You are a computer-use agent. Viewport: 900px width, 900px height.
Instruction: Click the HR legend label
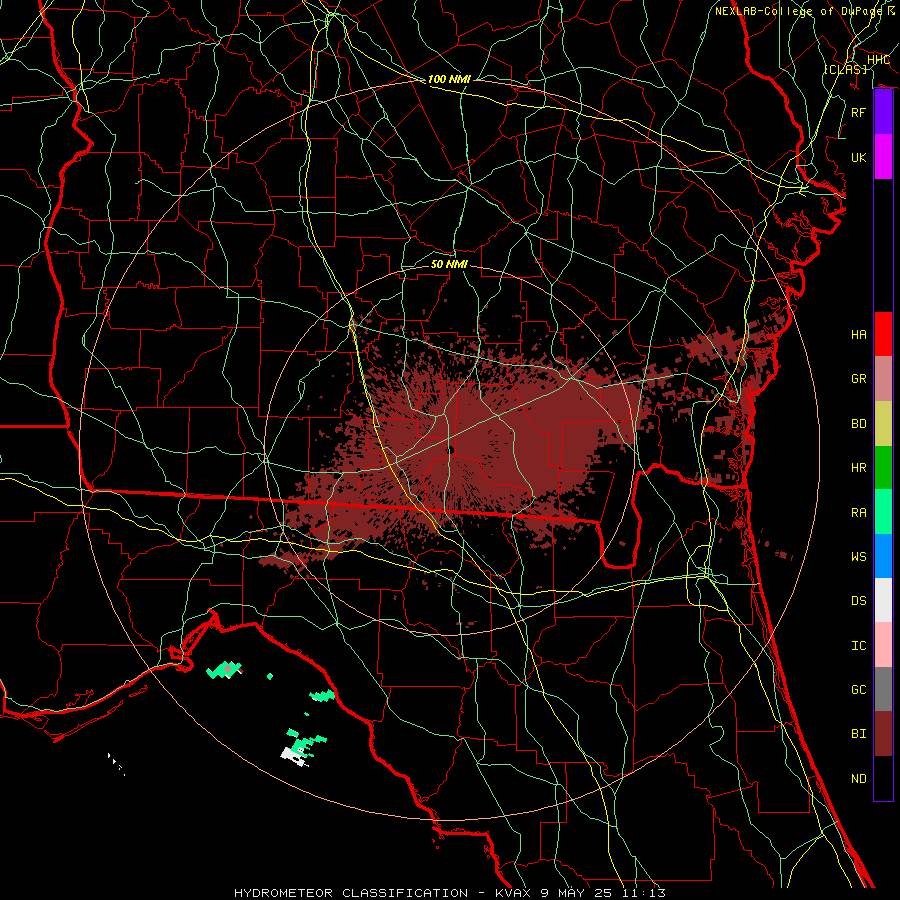tap(858, 468)
